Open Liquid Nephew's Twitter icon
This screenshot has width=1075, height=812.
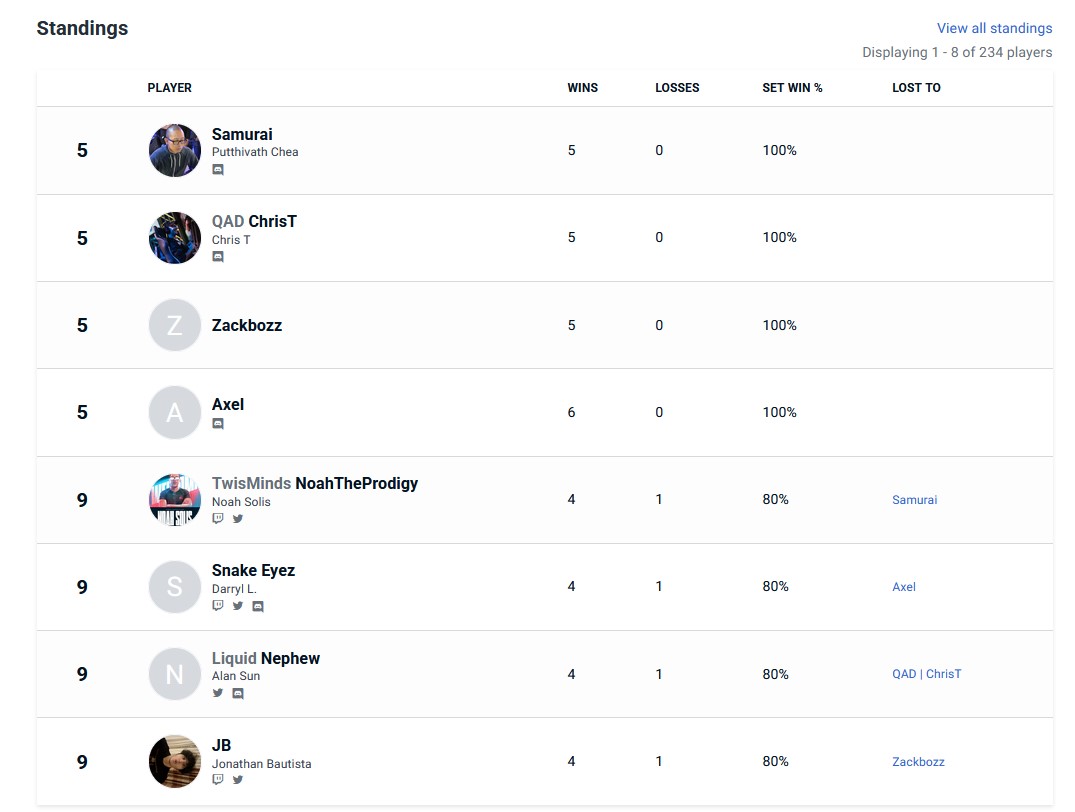218,693
